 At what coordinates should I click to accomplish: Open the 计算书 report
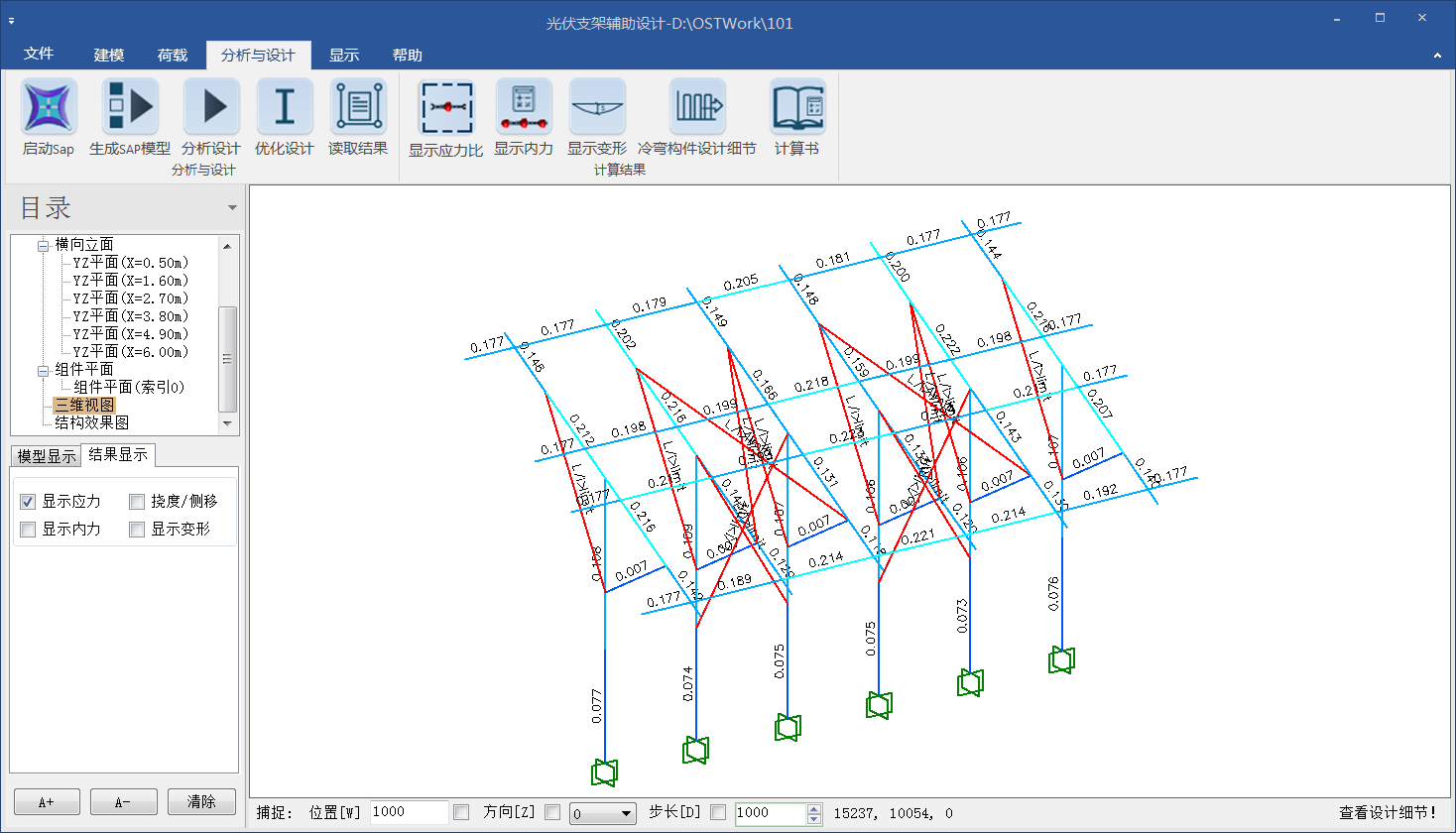(x=797, y=108)
